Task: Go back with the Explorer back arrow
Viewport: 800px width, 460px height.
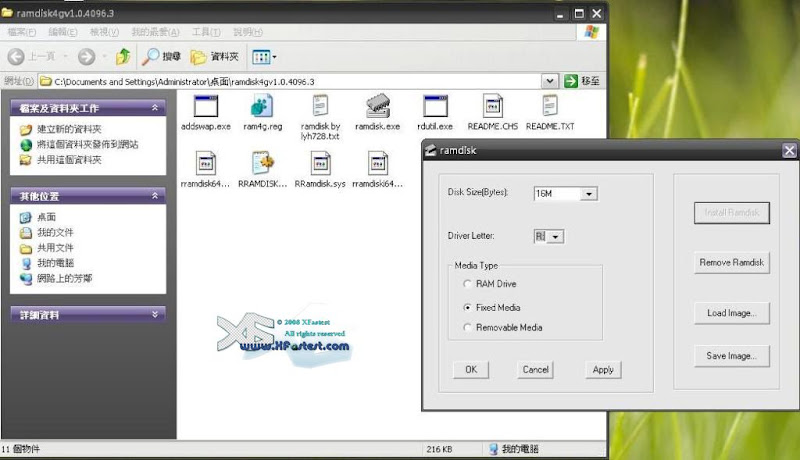Action: click(x=16, y=57)
